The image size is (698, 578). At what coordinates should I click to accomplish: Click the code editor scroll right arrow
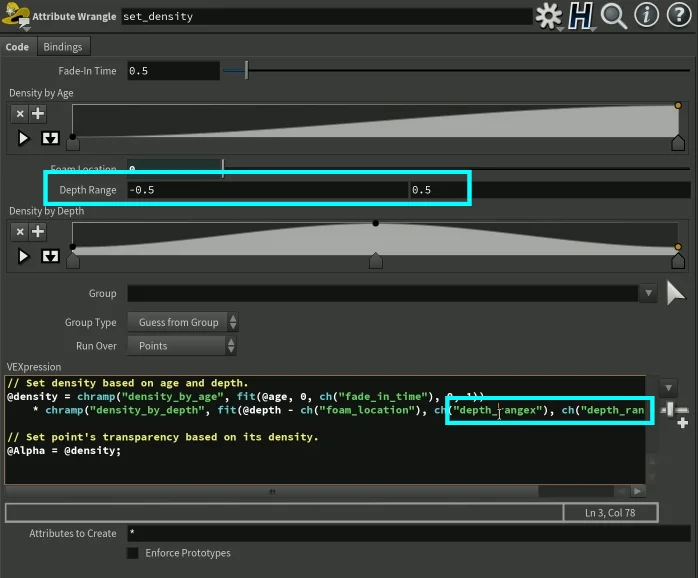point(637,491)
